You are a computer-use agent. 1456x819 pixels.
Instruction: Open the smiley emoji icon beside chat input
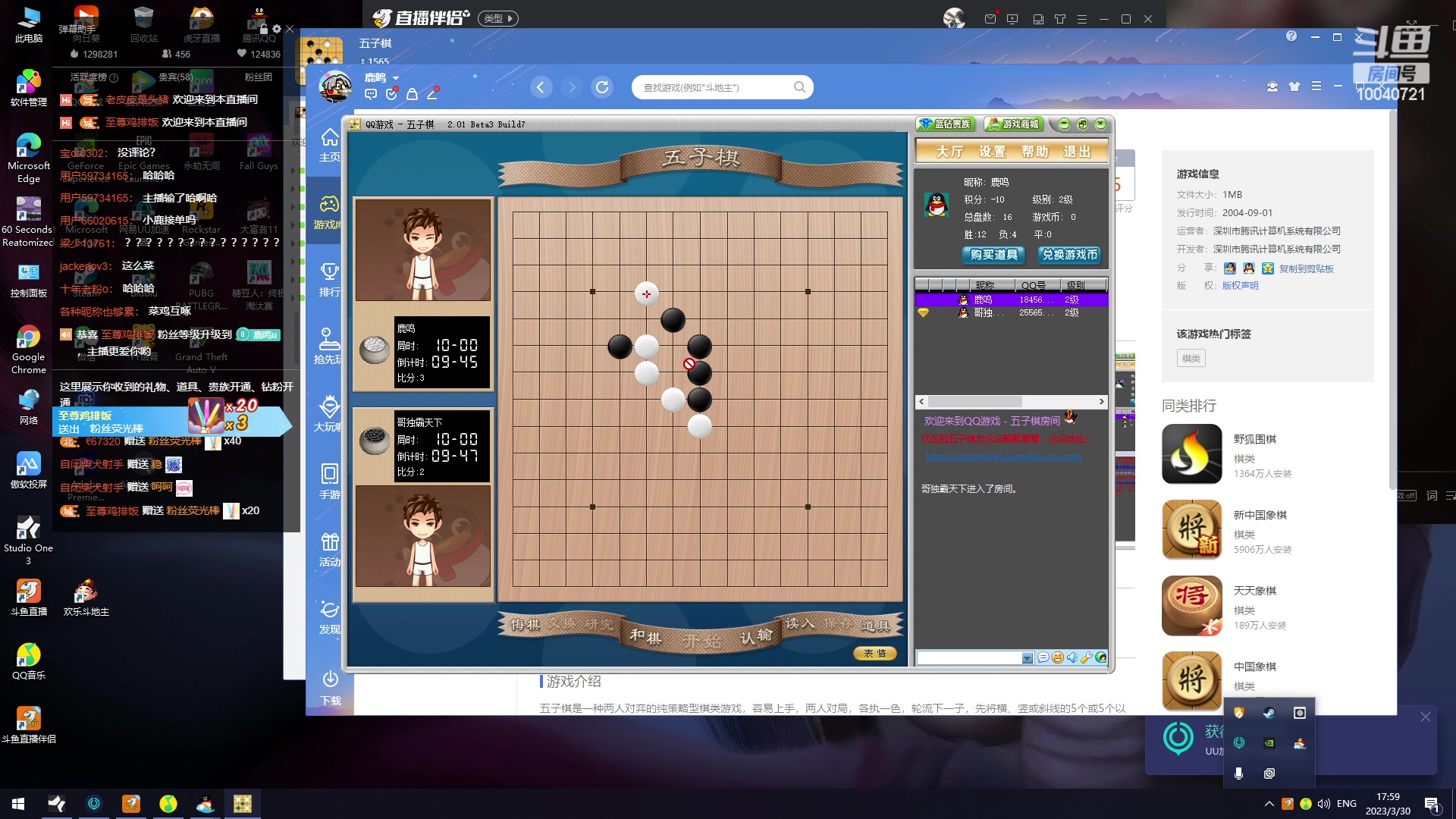click(1057, 657)
